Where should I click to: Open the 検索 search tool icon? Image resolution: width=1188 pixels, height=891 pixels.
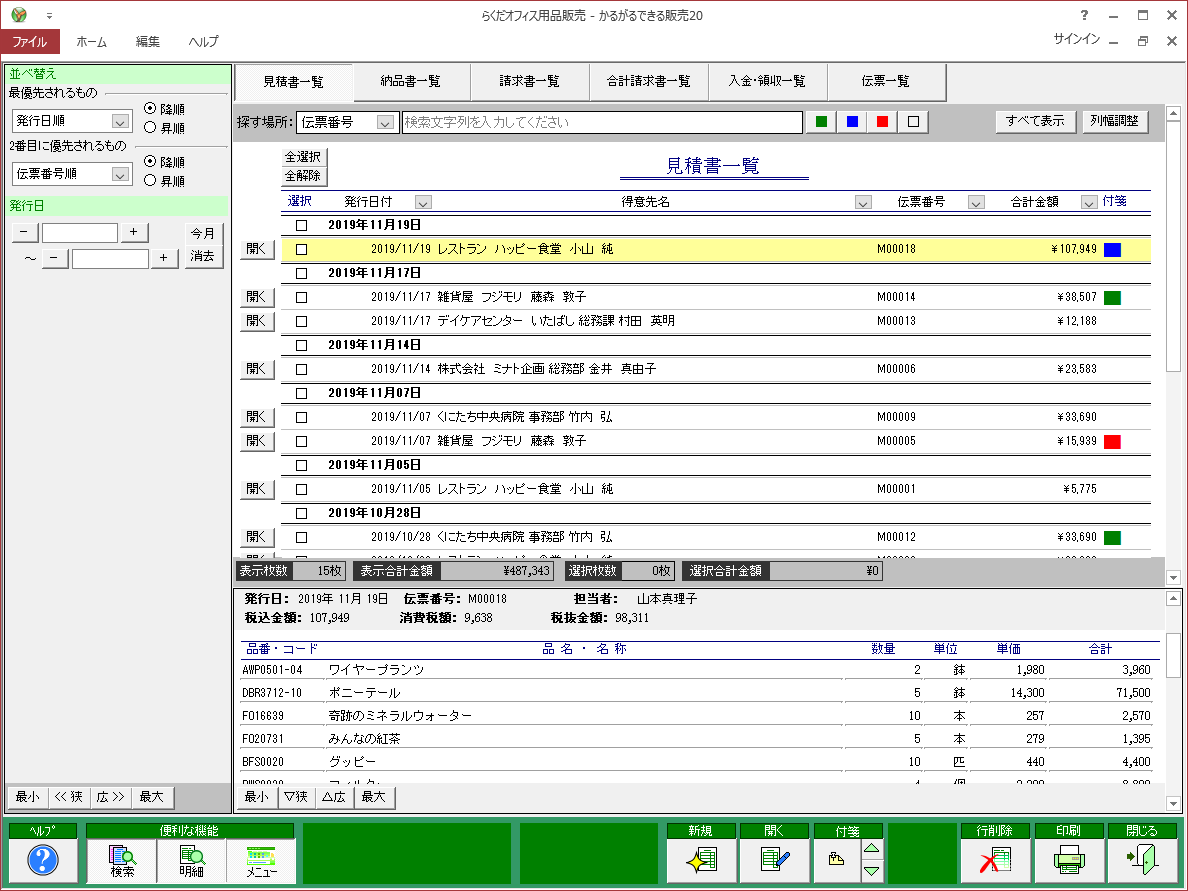[122, 860]
